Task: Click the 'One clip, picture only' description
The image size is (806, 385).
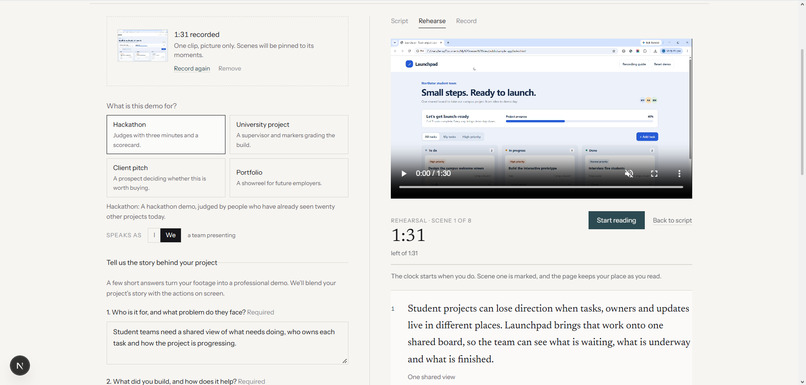Action: (244, 50)
